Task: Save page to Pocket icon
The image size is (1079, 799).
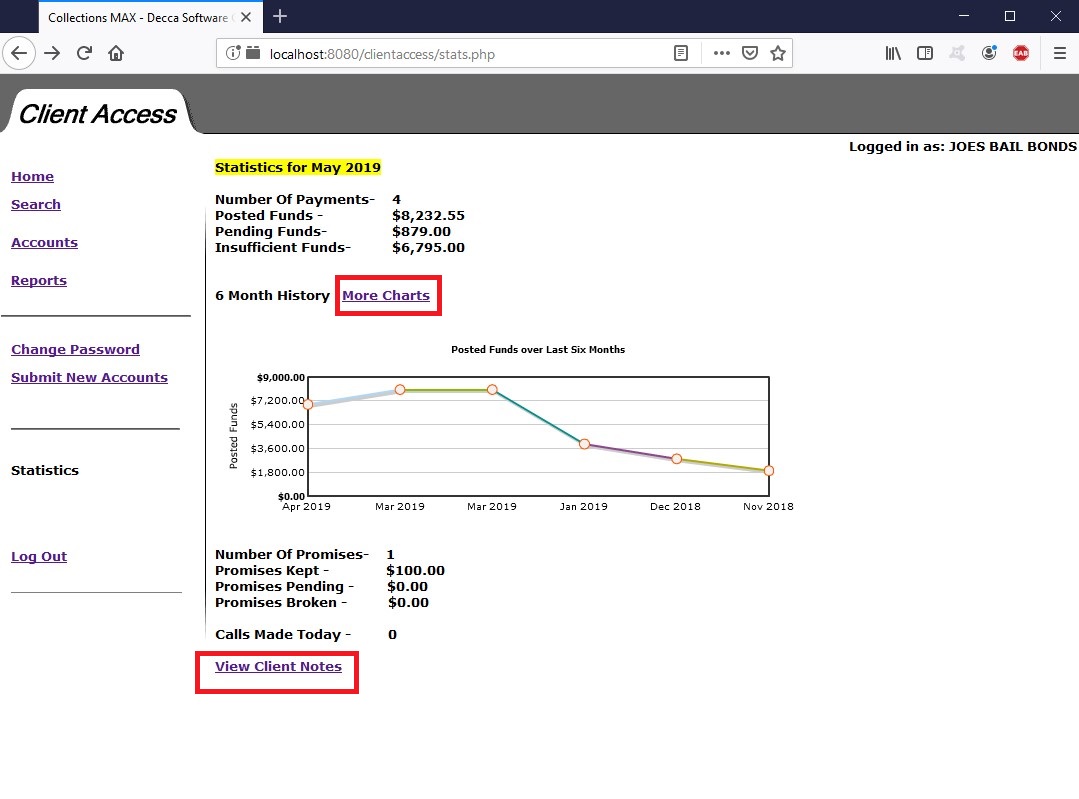Action: click(749, 53)
